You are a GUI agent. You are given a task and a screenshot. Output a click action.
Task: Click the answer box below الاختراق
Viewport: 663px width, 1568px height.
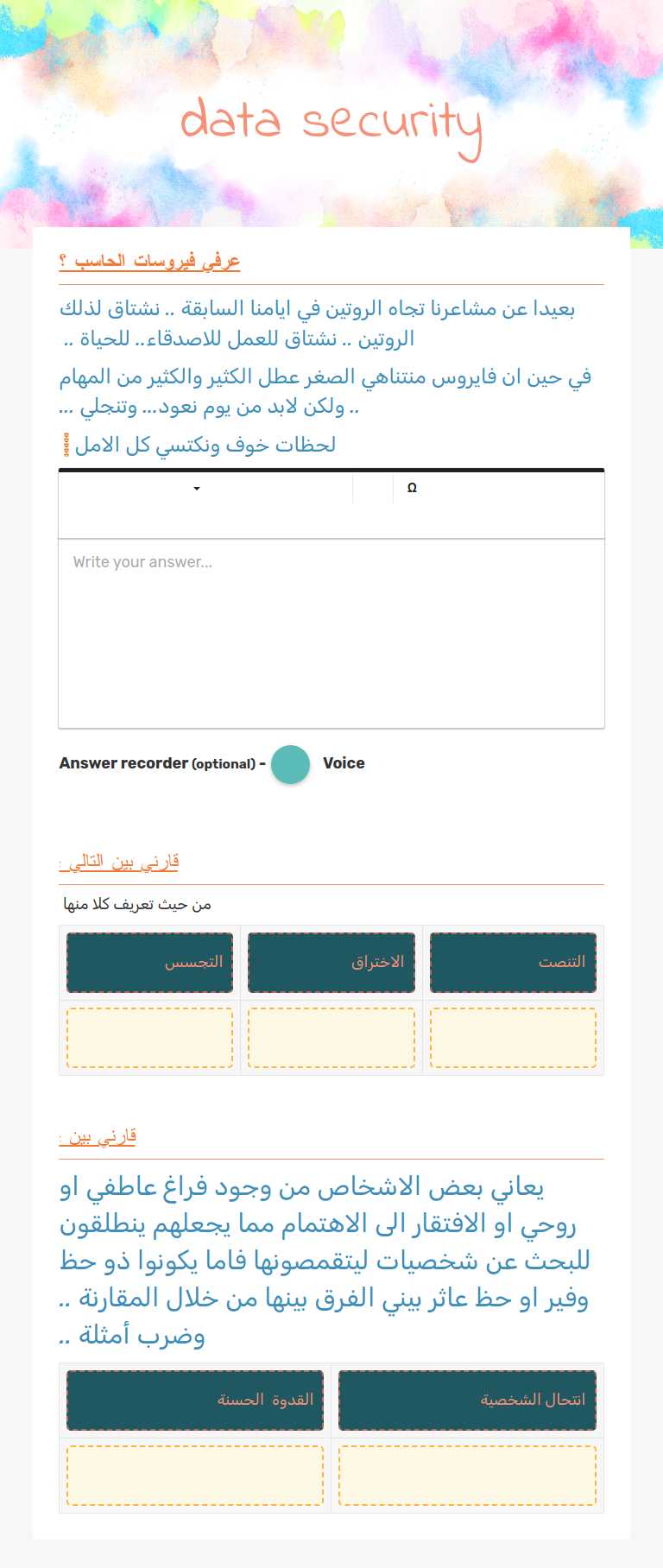click(331, 1036)
